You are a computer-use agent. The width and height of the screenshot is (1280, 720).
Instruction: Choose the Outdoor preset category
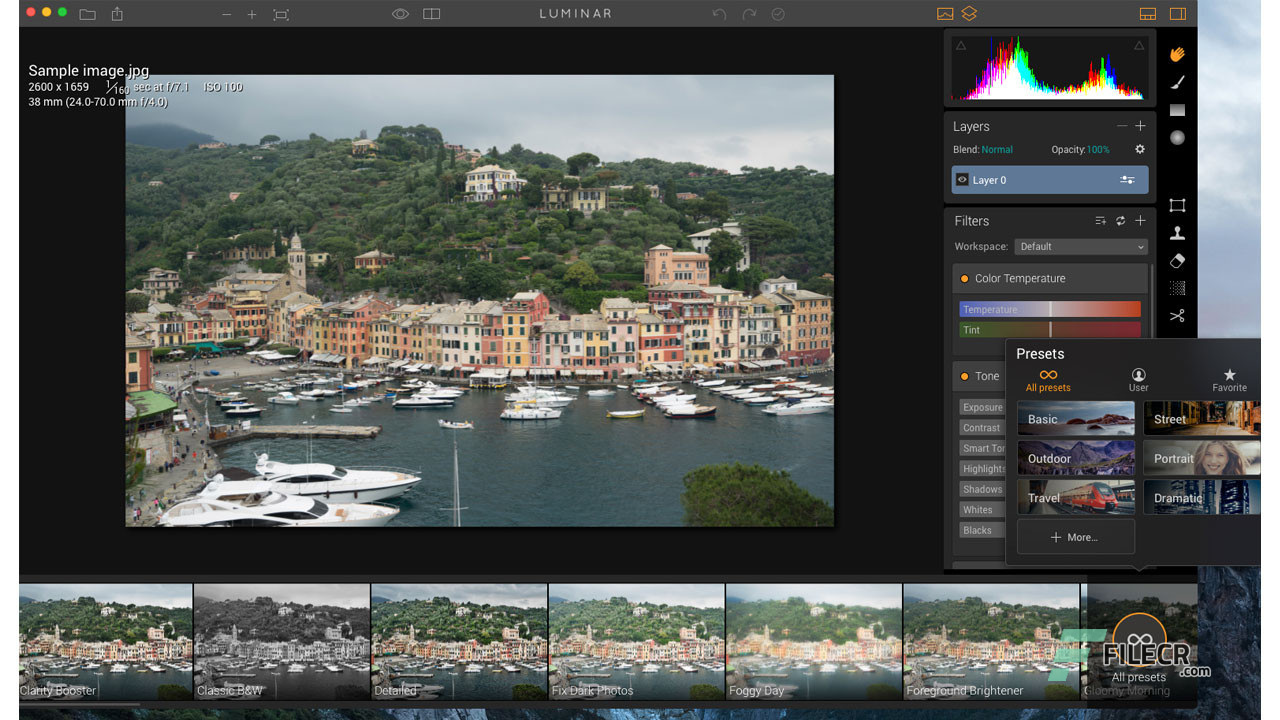1076,458
